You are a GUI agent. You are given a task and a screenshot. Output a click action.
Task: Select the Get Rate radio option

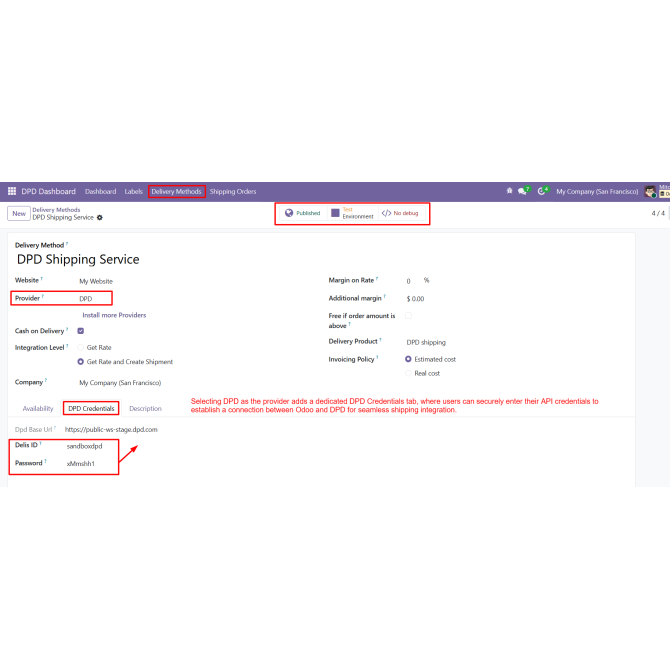point(80,347)
